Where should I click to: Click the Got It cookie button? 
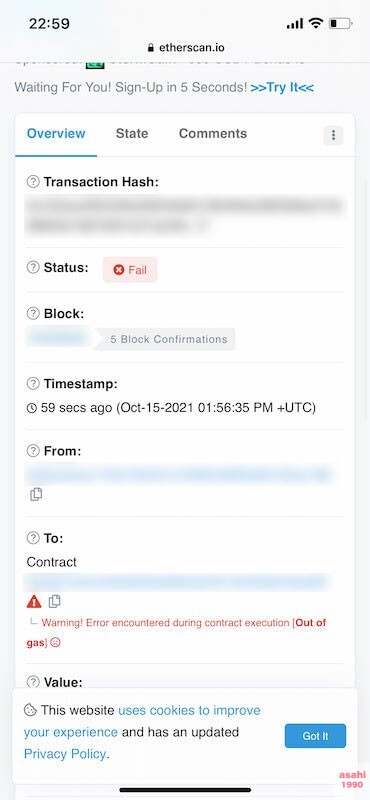point(315,736)
